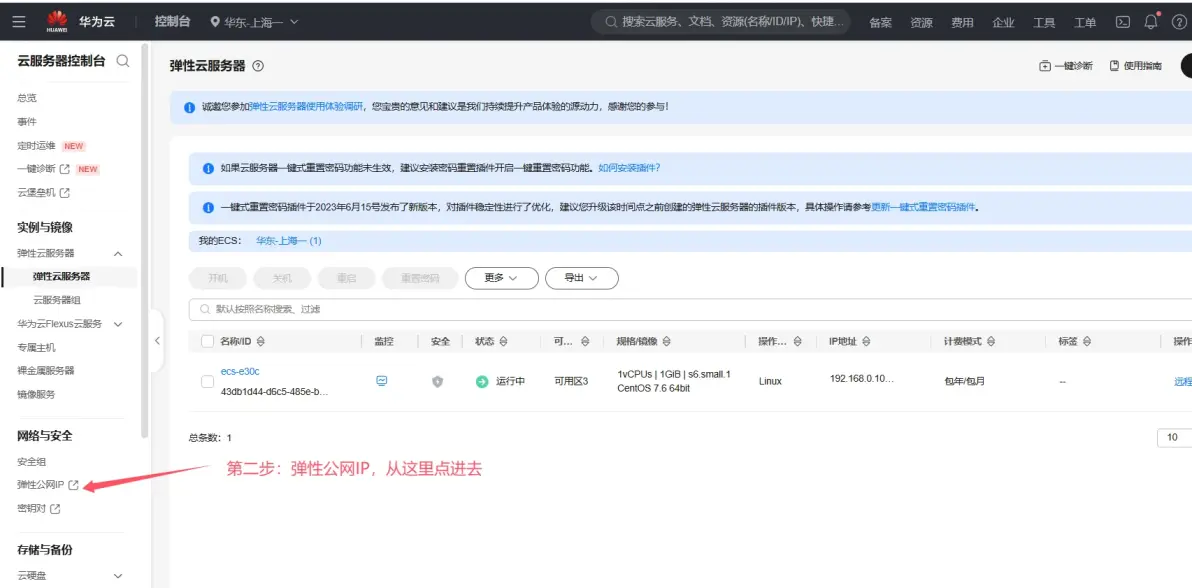The image size is (1192, 588).
Task: Open 一键诊断 in sidebar
Action: 37,169
